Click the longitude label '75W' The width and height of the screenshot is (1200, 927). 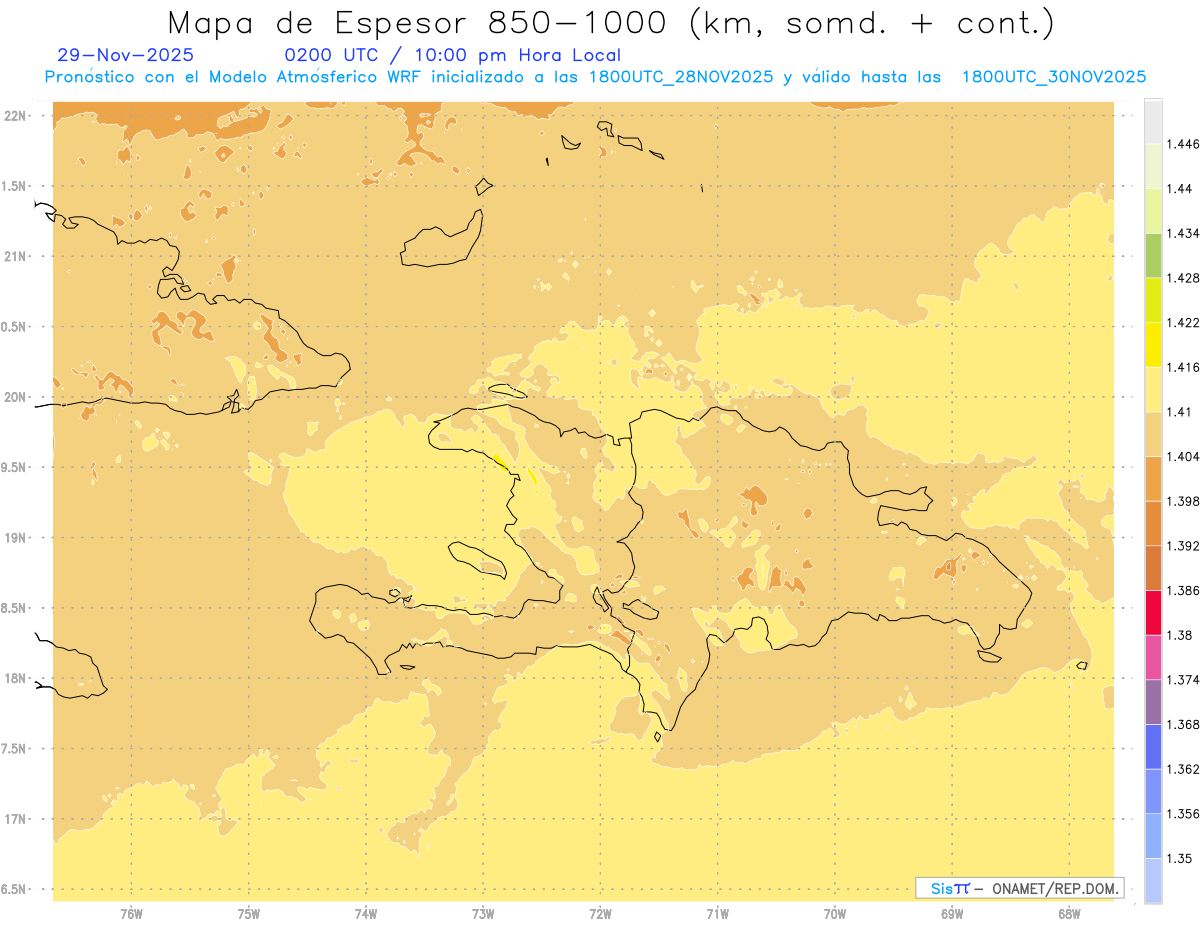pos(249,914)
